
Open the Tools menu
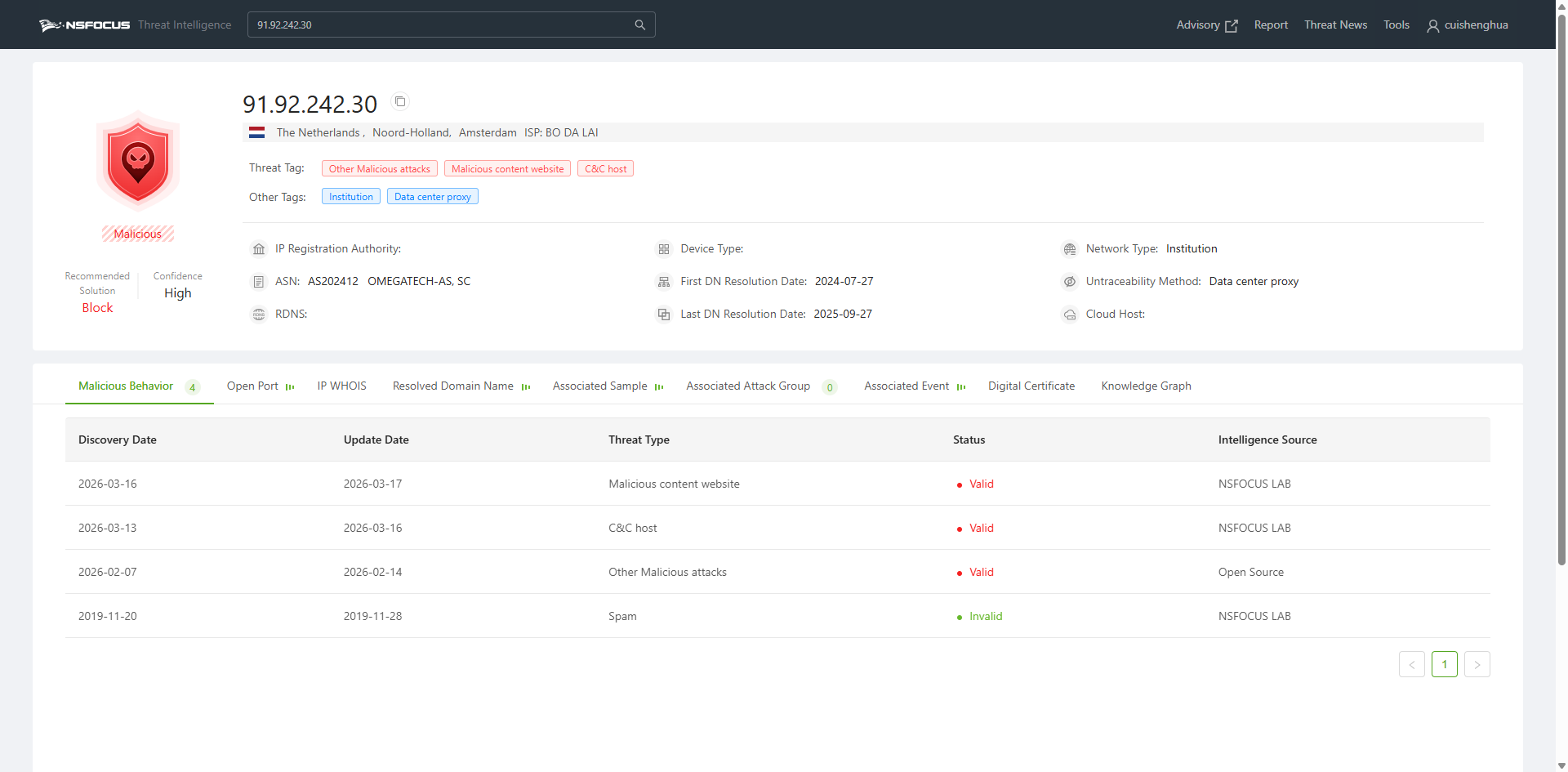click(1396, 25)
